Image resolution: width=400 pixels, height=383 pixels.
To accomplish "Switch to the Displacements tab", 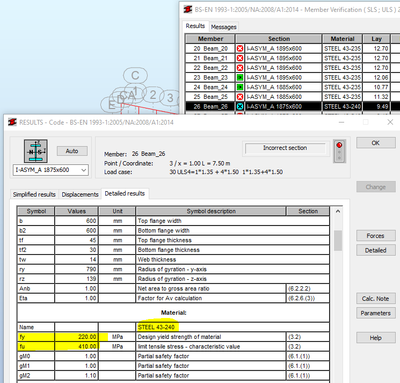I will (x=80, y=194).
